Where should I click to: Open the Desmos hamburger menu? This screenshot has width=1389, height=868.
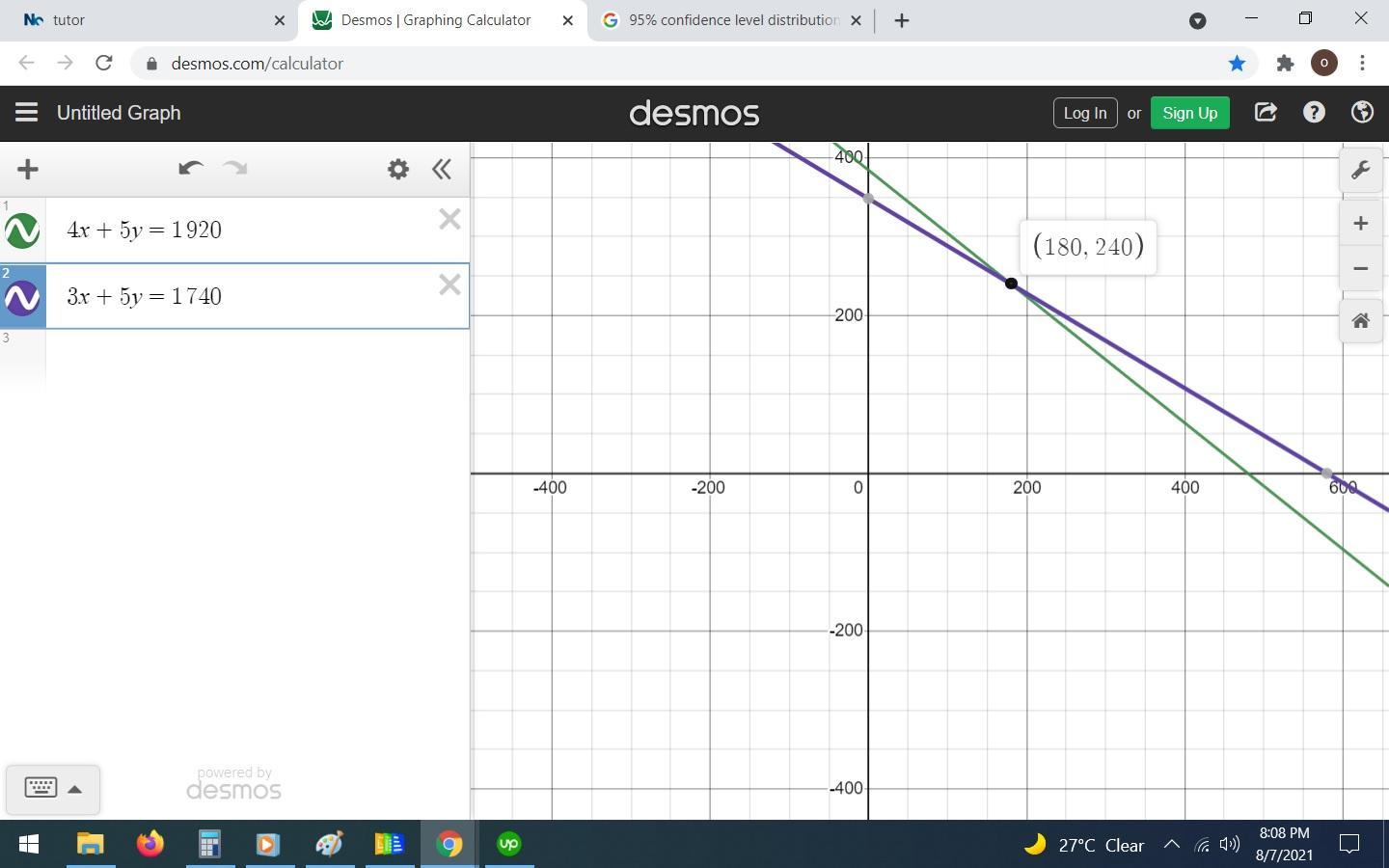(x=26, y=113)
